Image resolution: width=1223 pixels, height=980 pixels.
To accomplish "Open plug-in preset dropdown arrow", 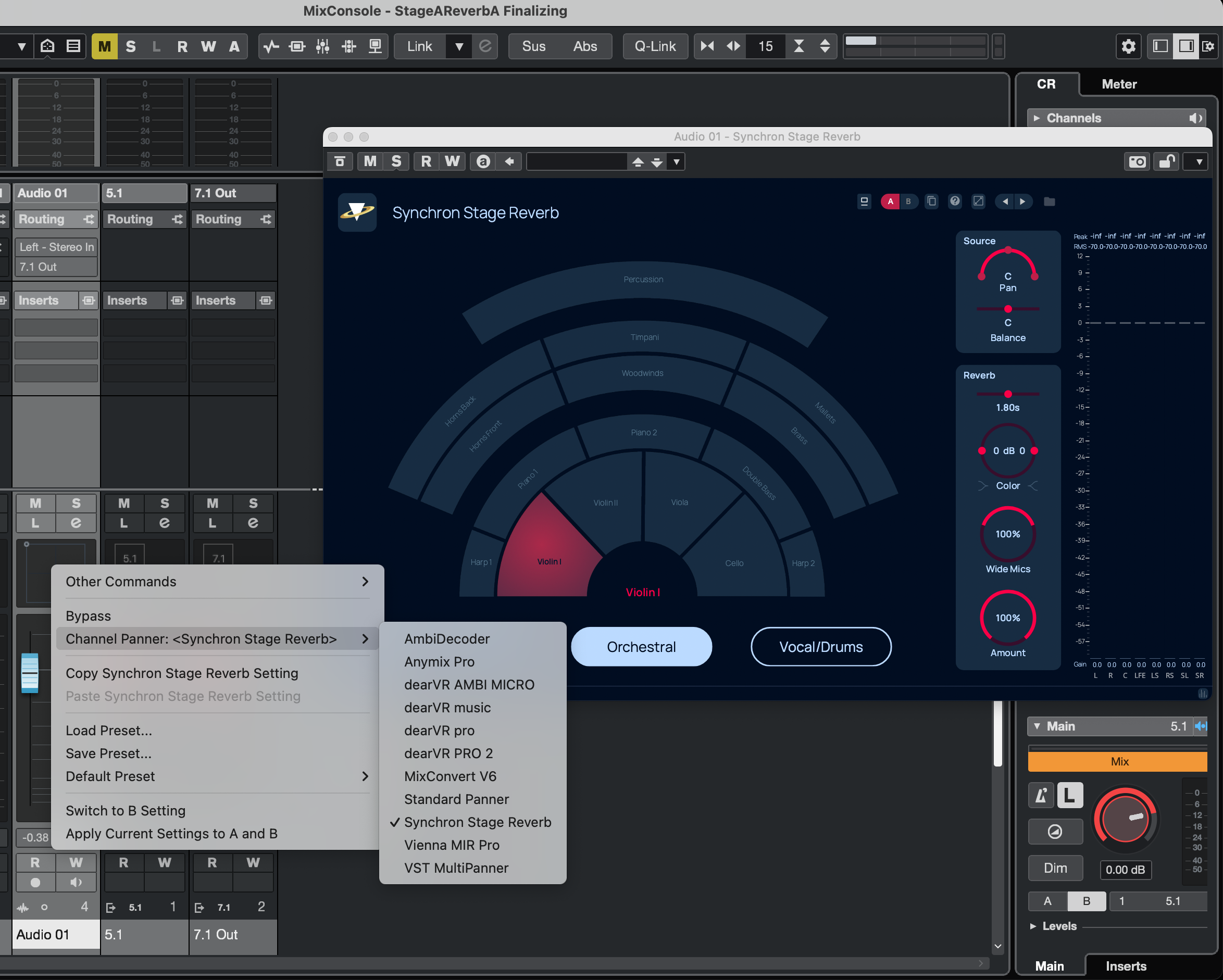I will (x=676, y=161).
